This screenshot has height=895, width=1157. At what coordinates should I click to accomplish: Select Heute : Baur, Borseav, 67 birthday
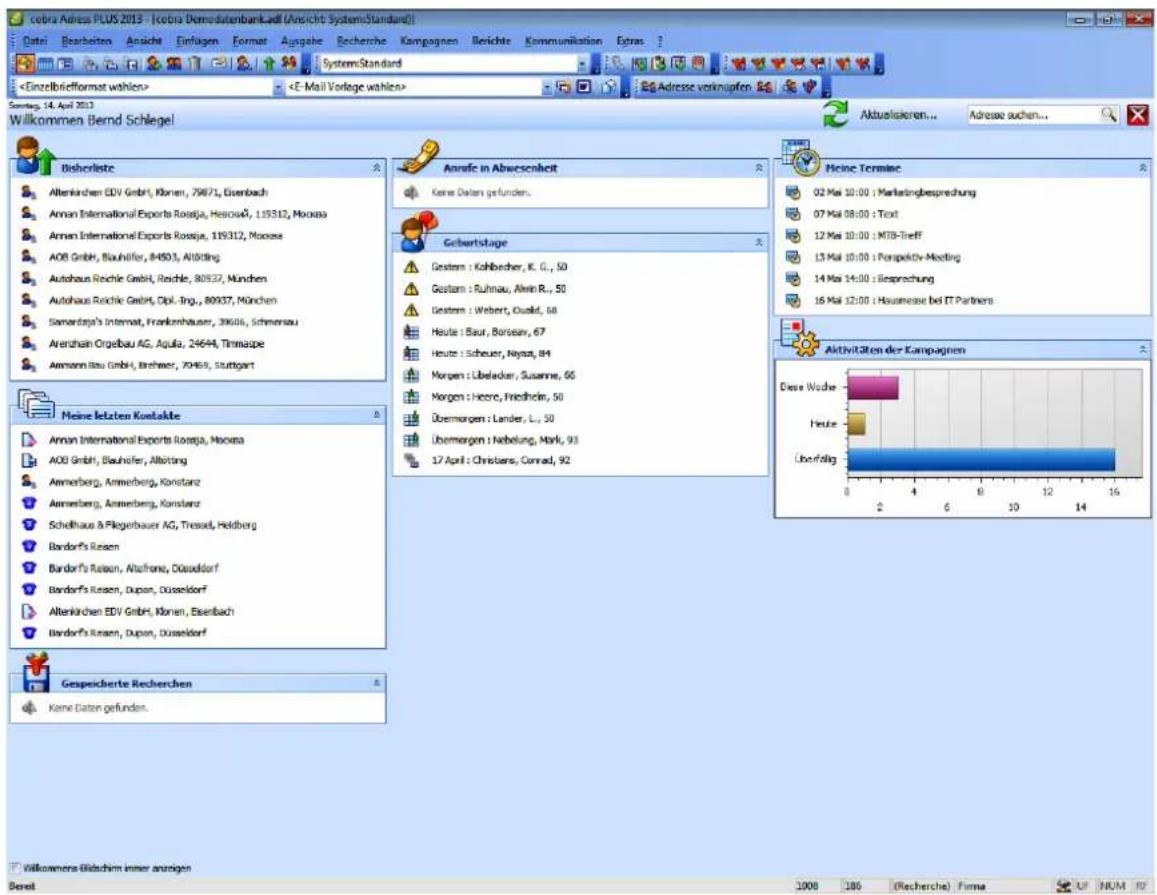pos(488,332)
